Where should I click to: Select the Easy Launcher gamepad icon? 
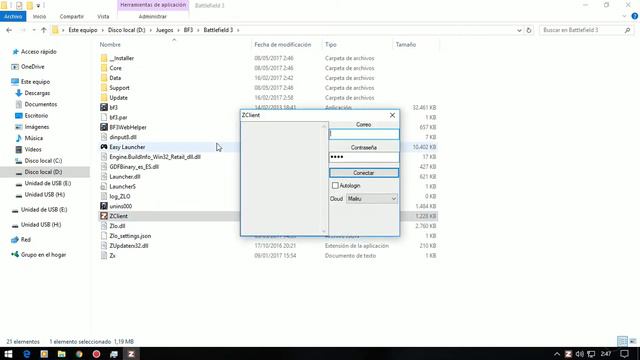[x=104, y=147]
